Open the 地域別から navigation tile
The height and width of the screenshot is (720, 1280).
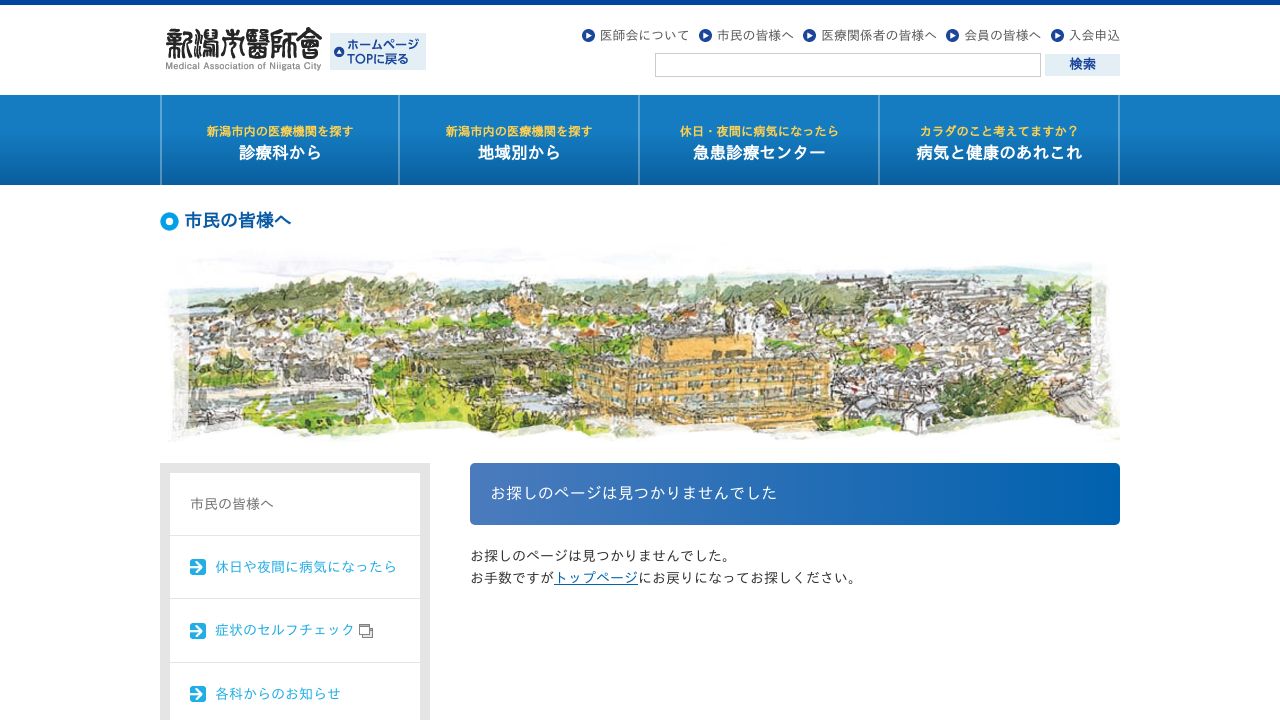point(518,140)
